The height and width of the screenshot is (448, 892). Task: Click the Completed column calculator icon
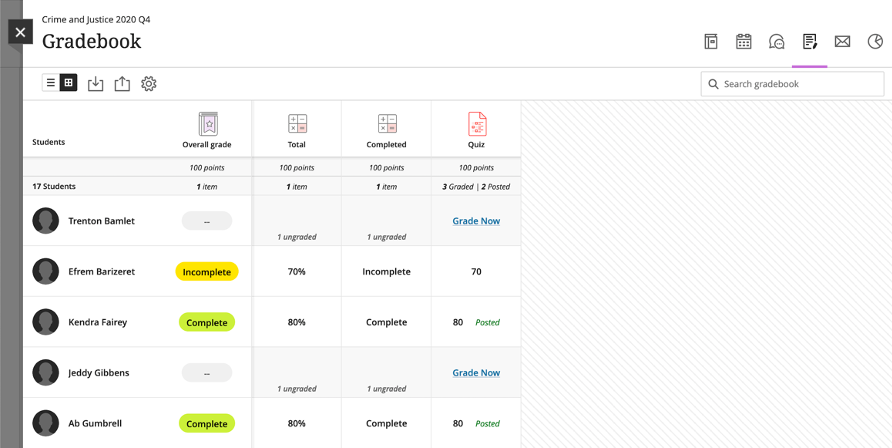tap(387, 123)
